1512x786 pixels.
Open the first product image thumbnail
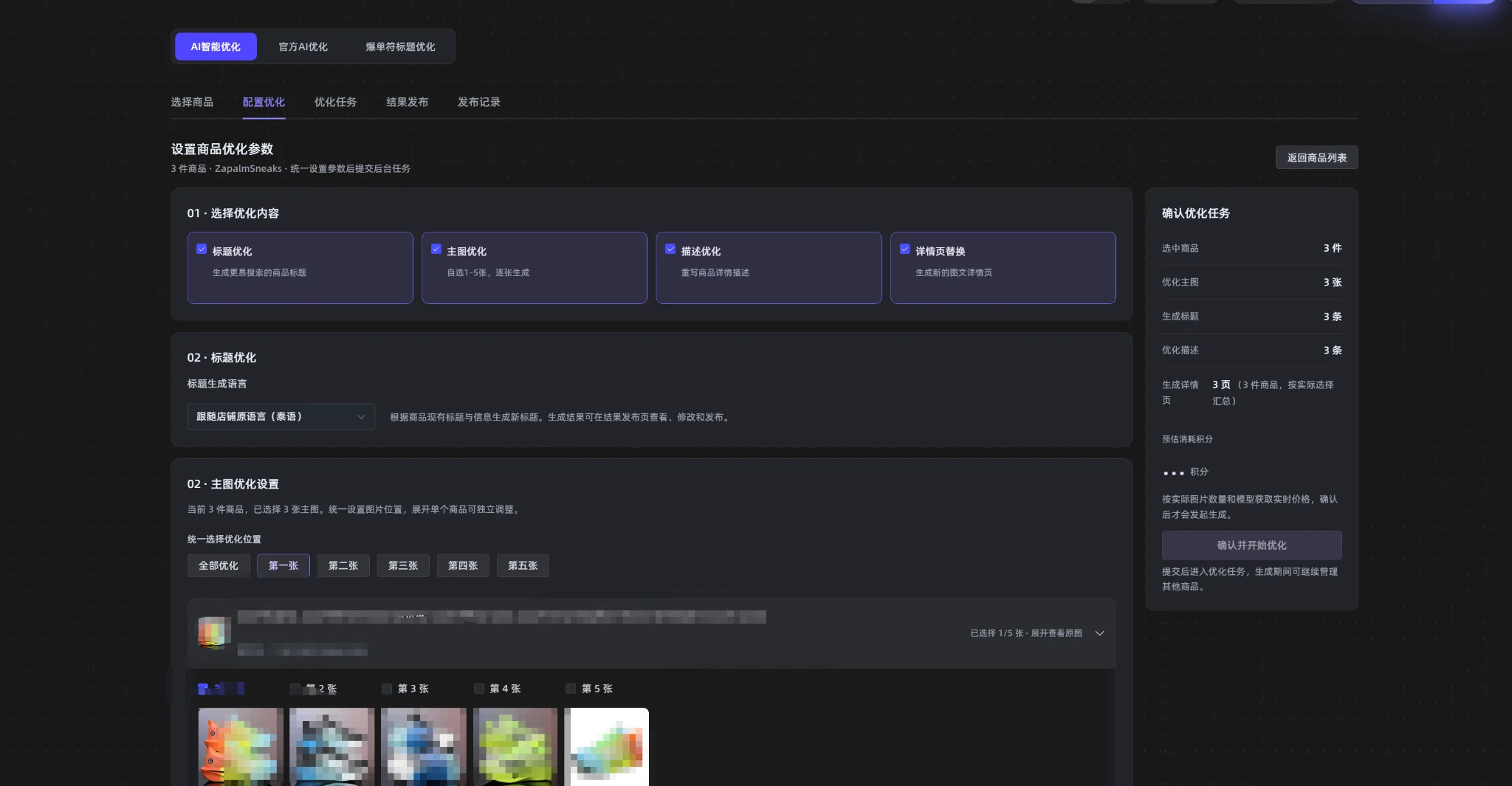click(241, 746)
